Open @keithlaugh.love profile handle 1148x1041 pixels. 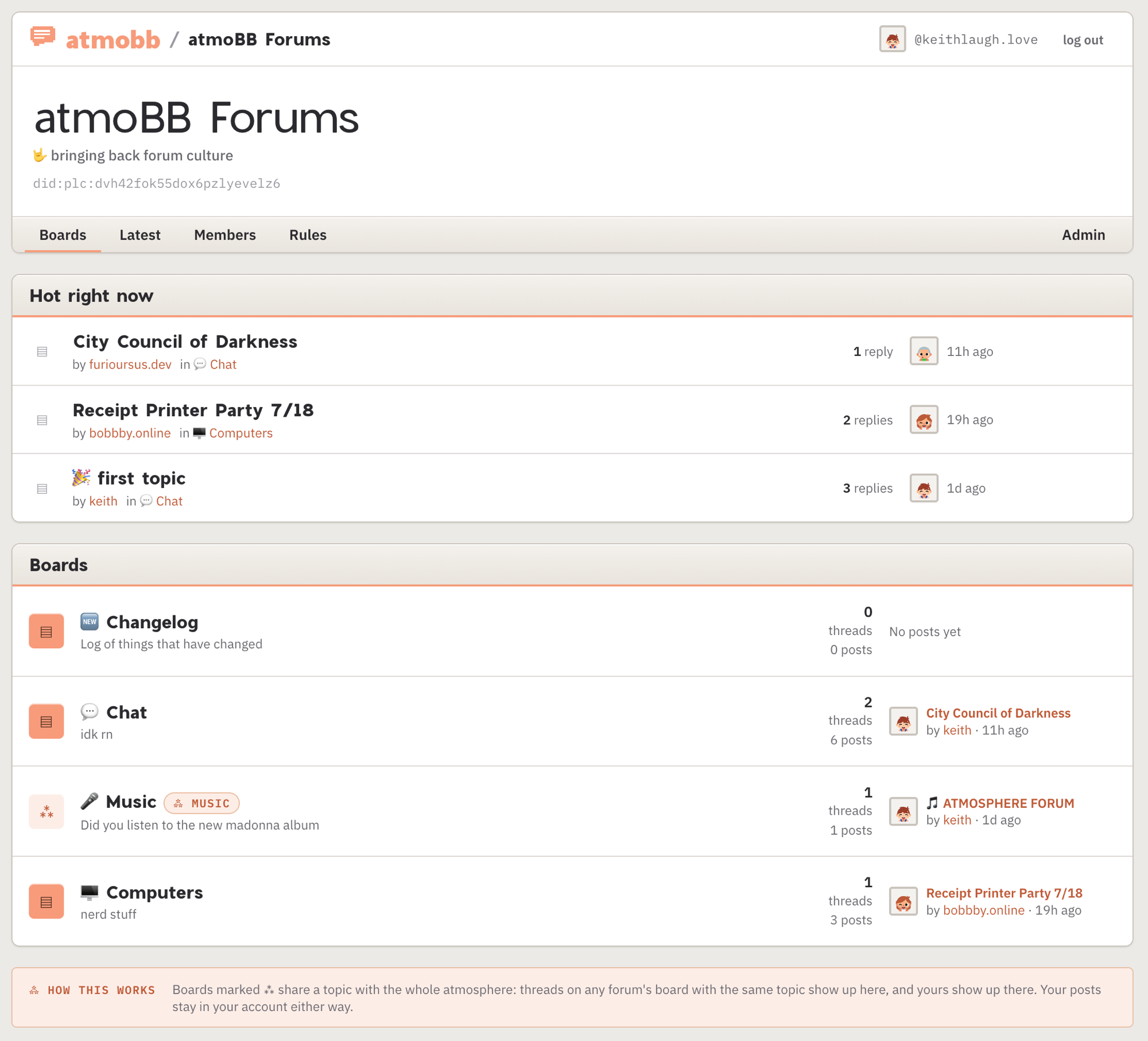(x=976, y=40)
